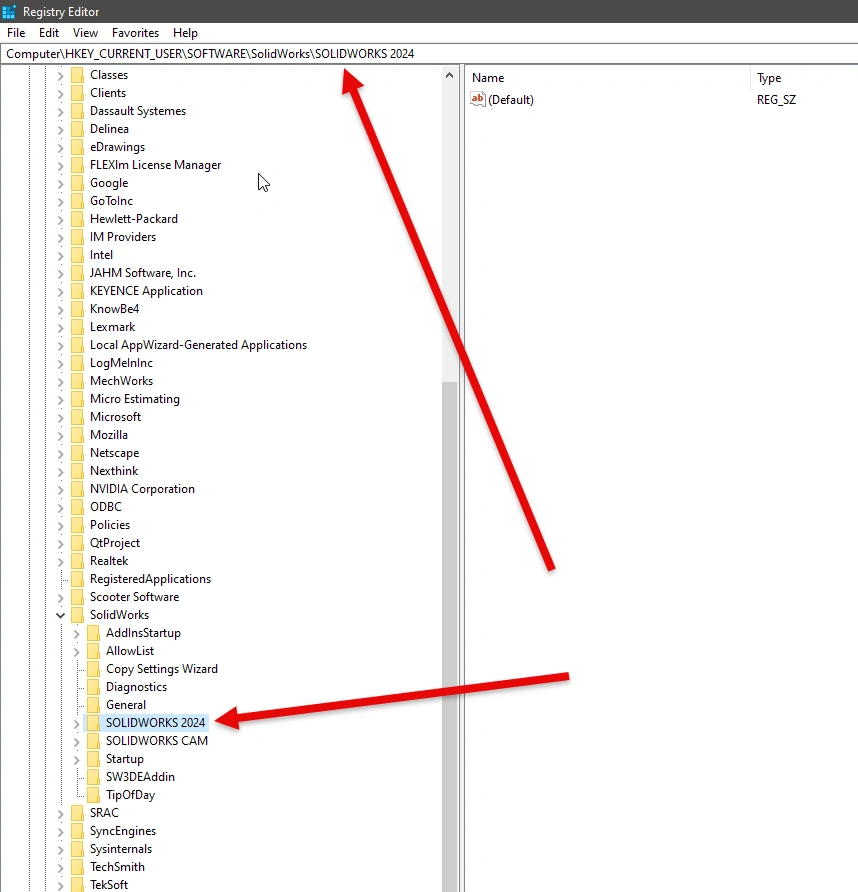Select the LogMeInInc key

(x=121, y=363)
